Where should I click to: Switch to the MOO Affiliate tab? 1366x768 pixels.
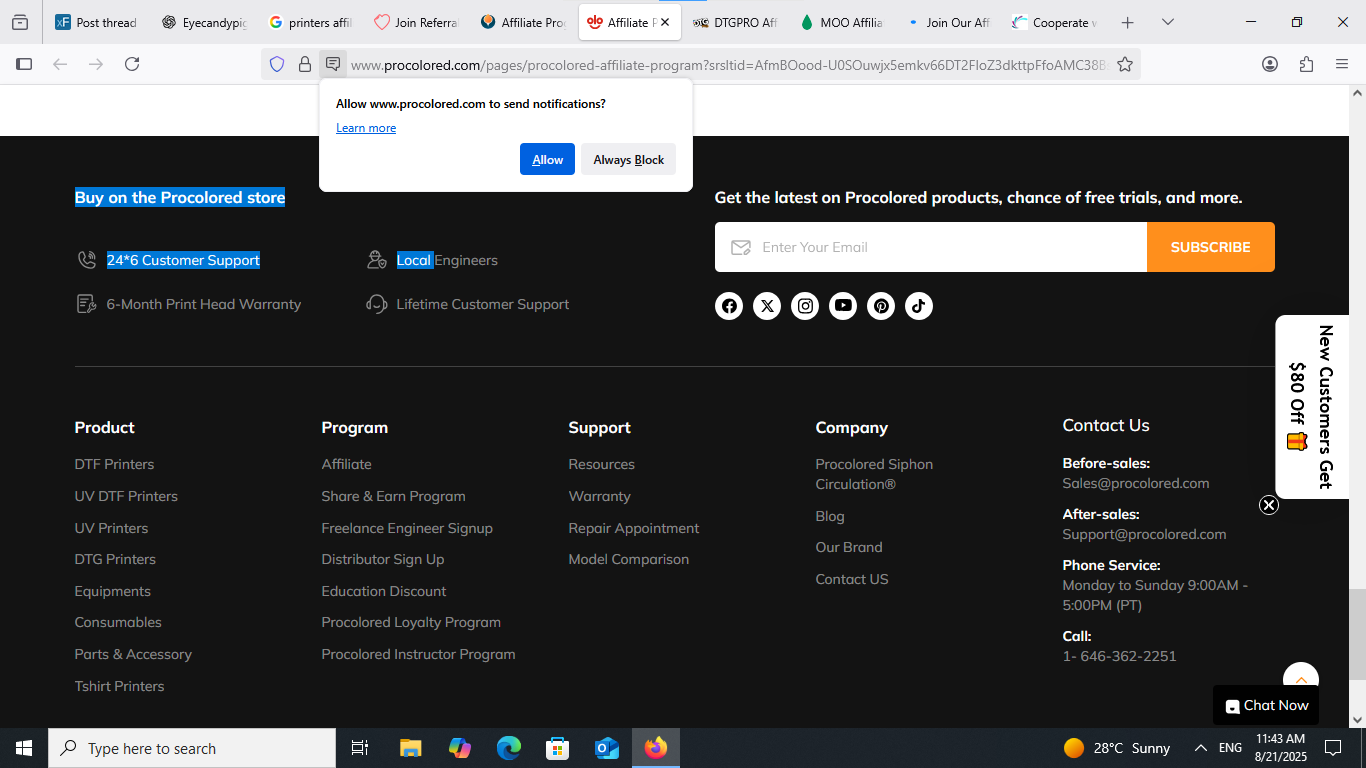click(841, 22)
